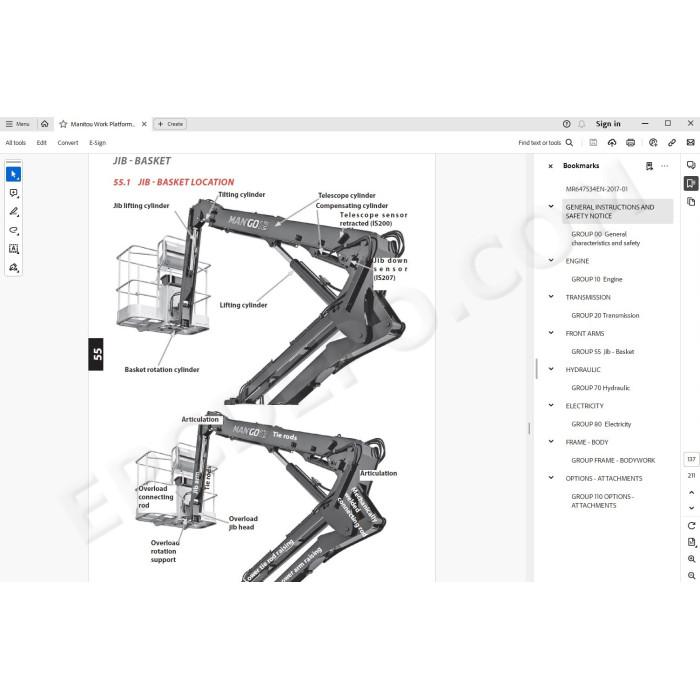The width and height of the screenshot is (700, 700).
Task: Open the Bookmarks panel icon in right rail
Action: point(691,183)
